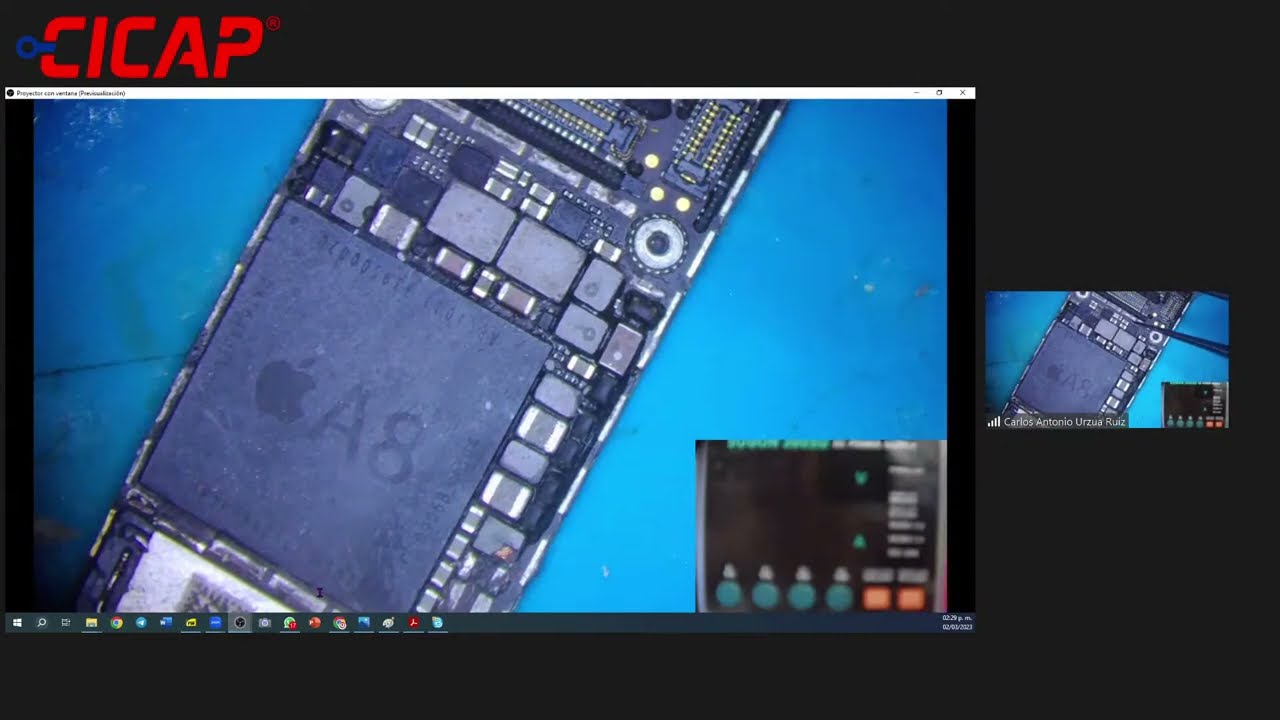Switch to Zoom in the taskbar

pos(215,623)
